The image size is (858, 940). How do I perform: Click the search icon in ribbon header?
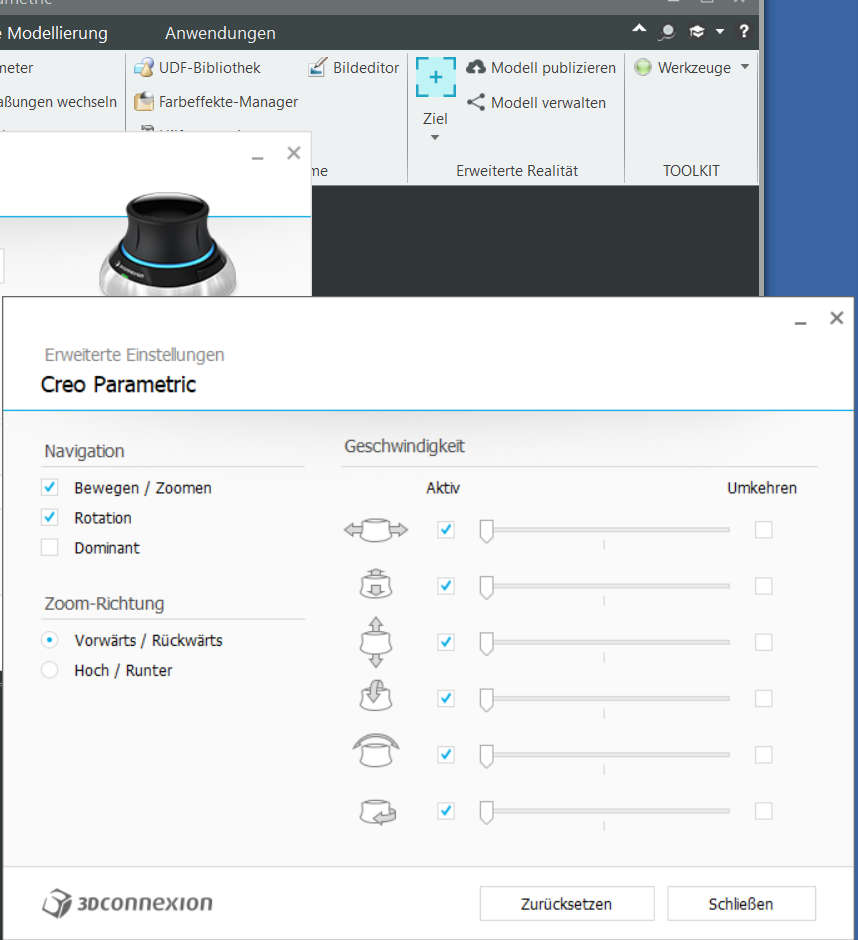coord(666,32)
